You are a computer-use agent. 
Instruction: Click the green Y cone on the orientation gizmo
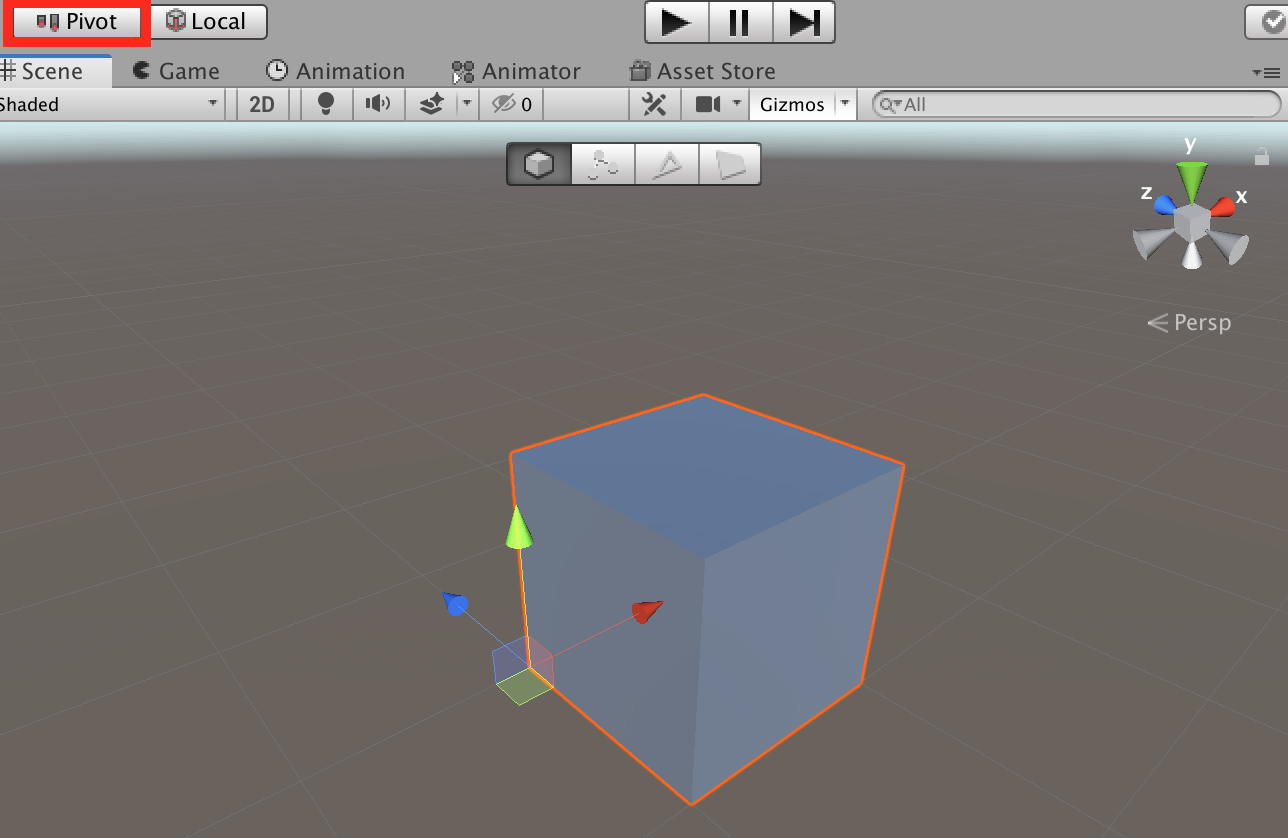point(1191,180)
